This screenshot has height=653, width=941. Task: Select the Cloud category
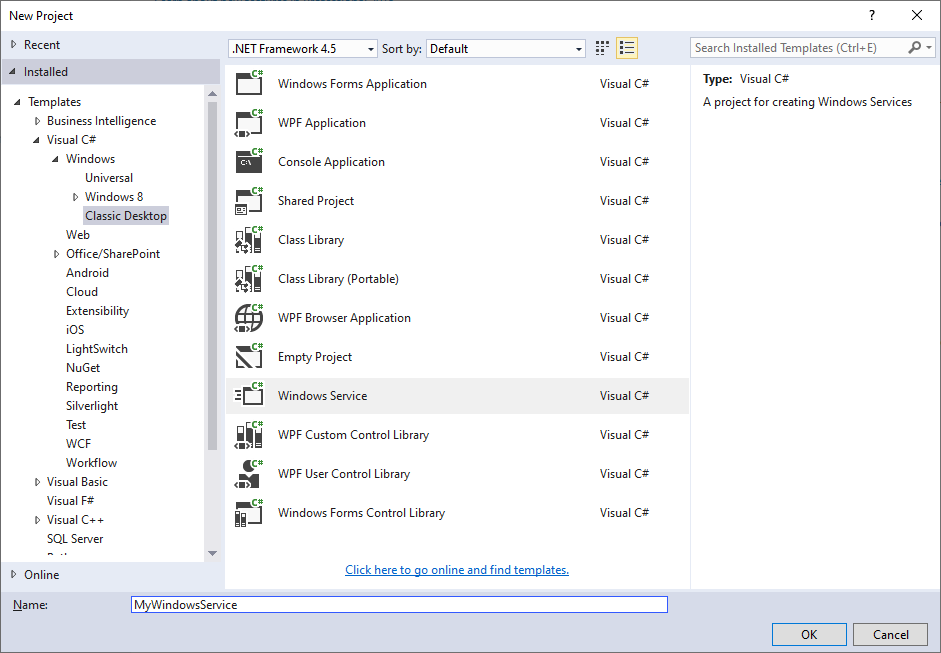point(82,292)
